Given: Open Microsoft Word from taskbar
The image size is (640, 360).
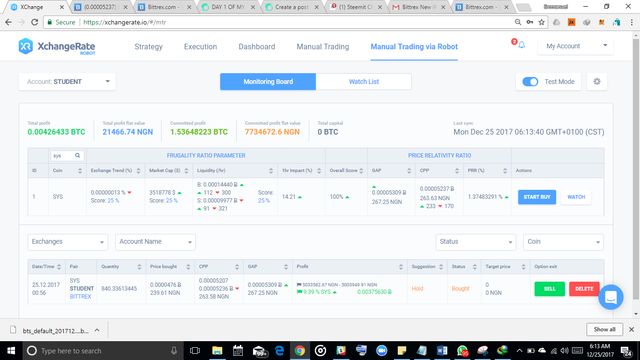Looking at the screenshot, I should 442,351.
